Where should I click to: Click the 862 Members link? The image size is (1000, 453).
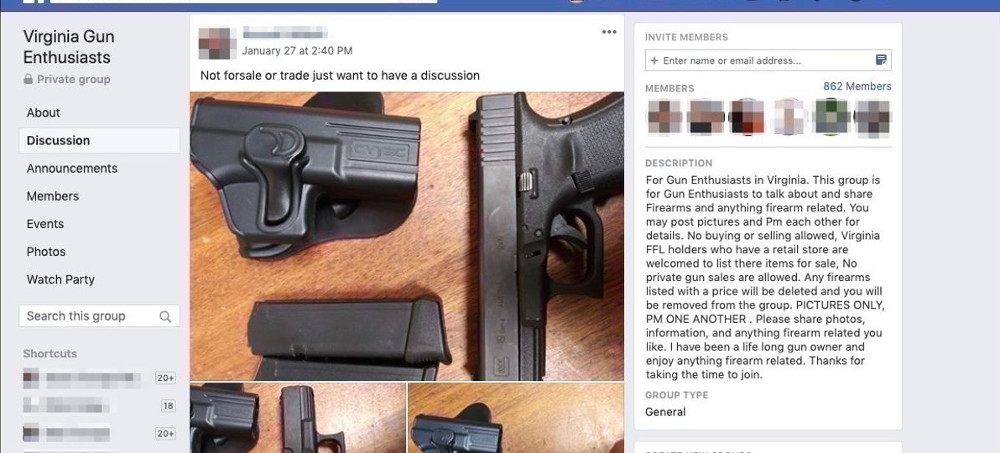[857, 86]
